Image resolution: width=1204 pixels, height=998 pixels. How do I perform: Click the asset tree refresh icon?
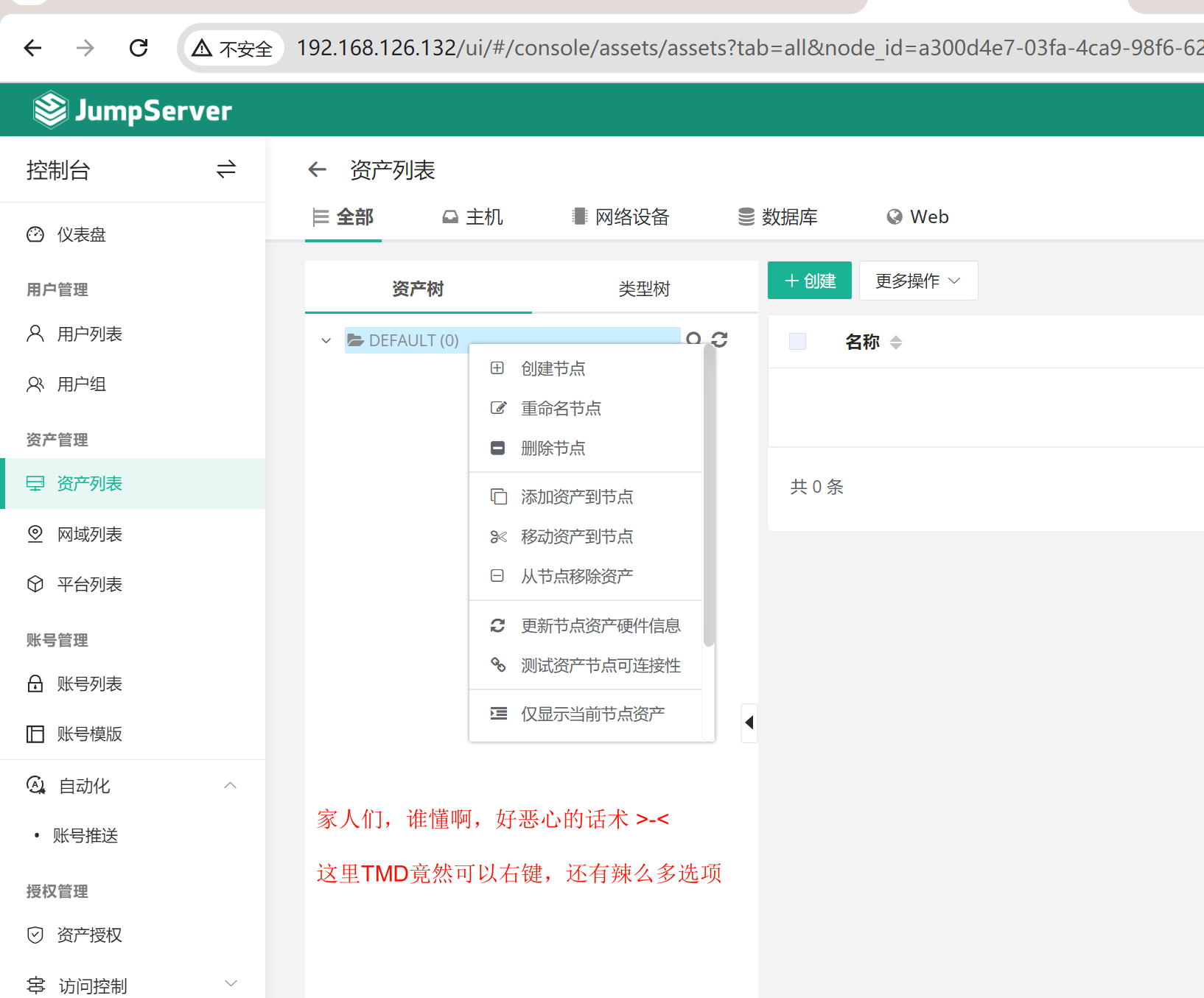(x=720, y=340)
